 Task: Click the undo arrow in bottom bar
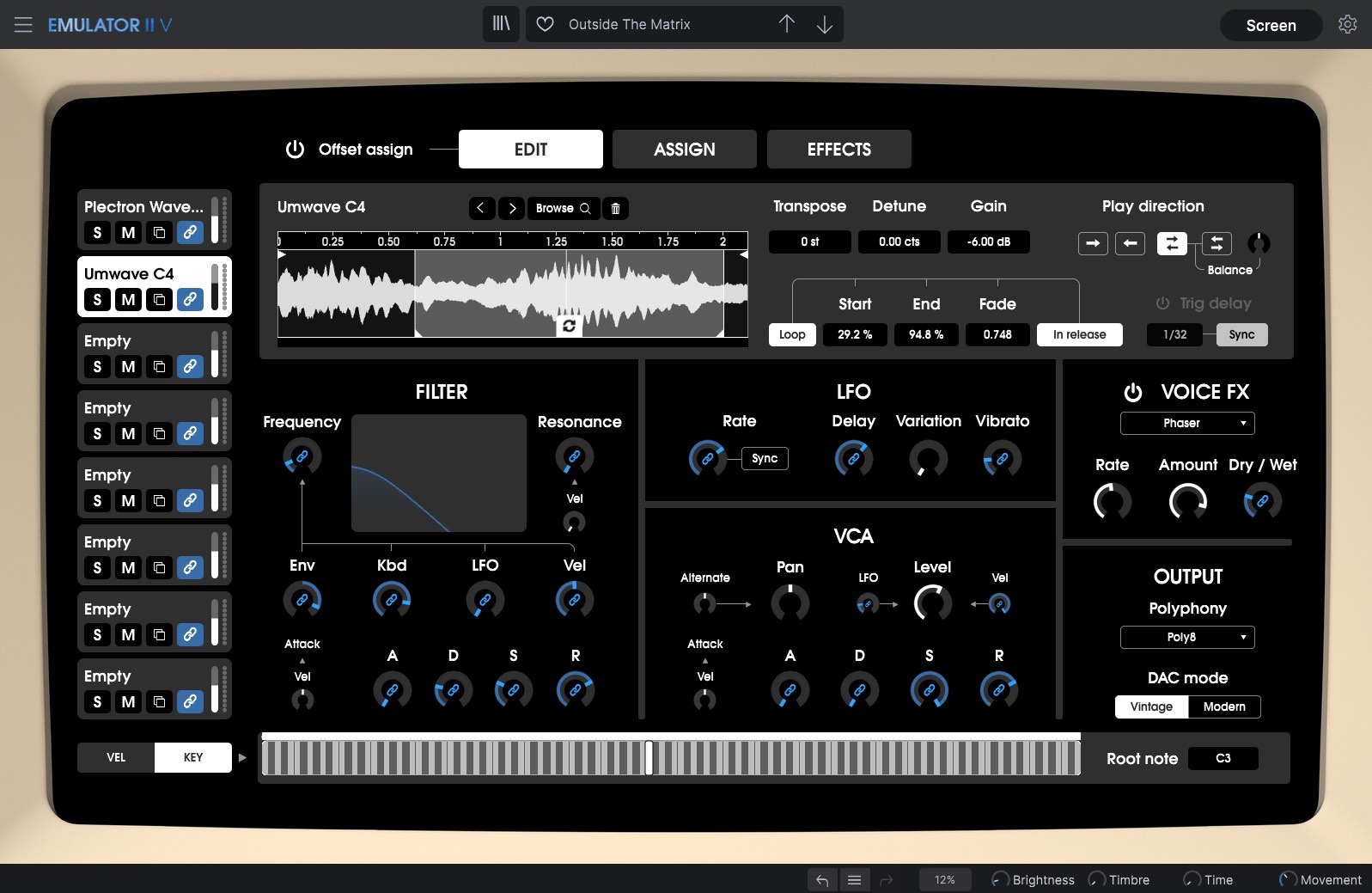pyautogui.click(x=822, y=880)
